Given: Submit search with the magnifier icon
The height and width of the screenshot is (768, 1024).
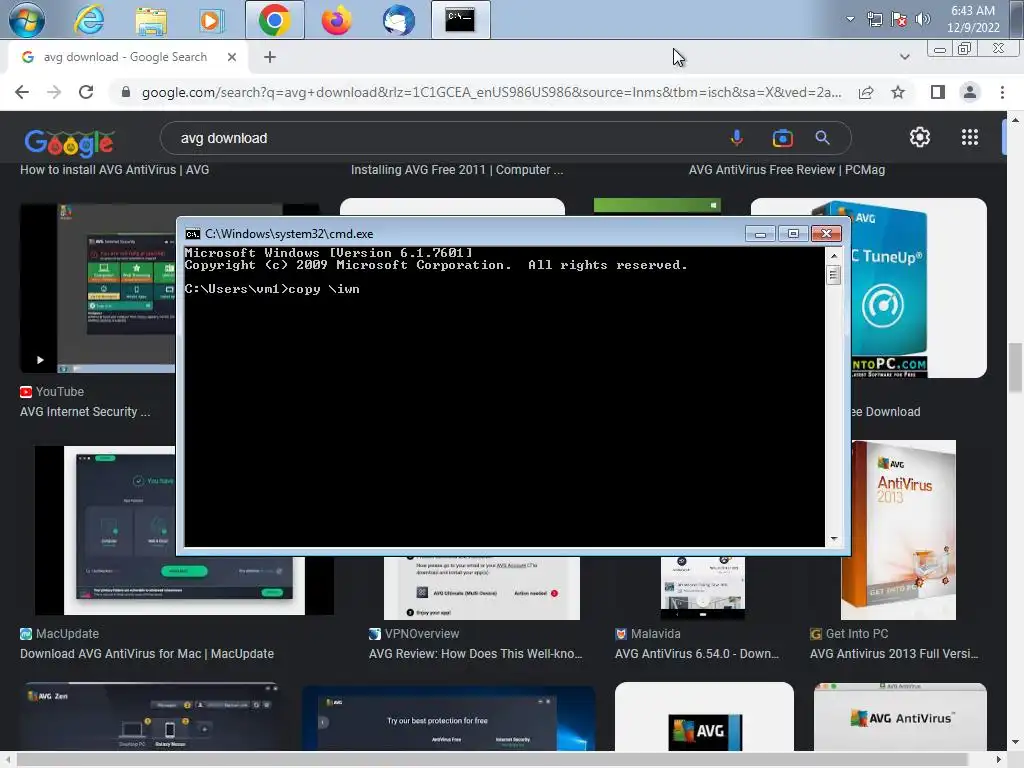Looking at the screenshot, I should click(822, 138).
